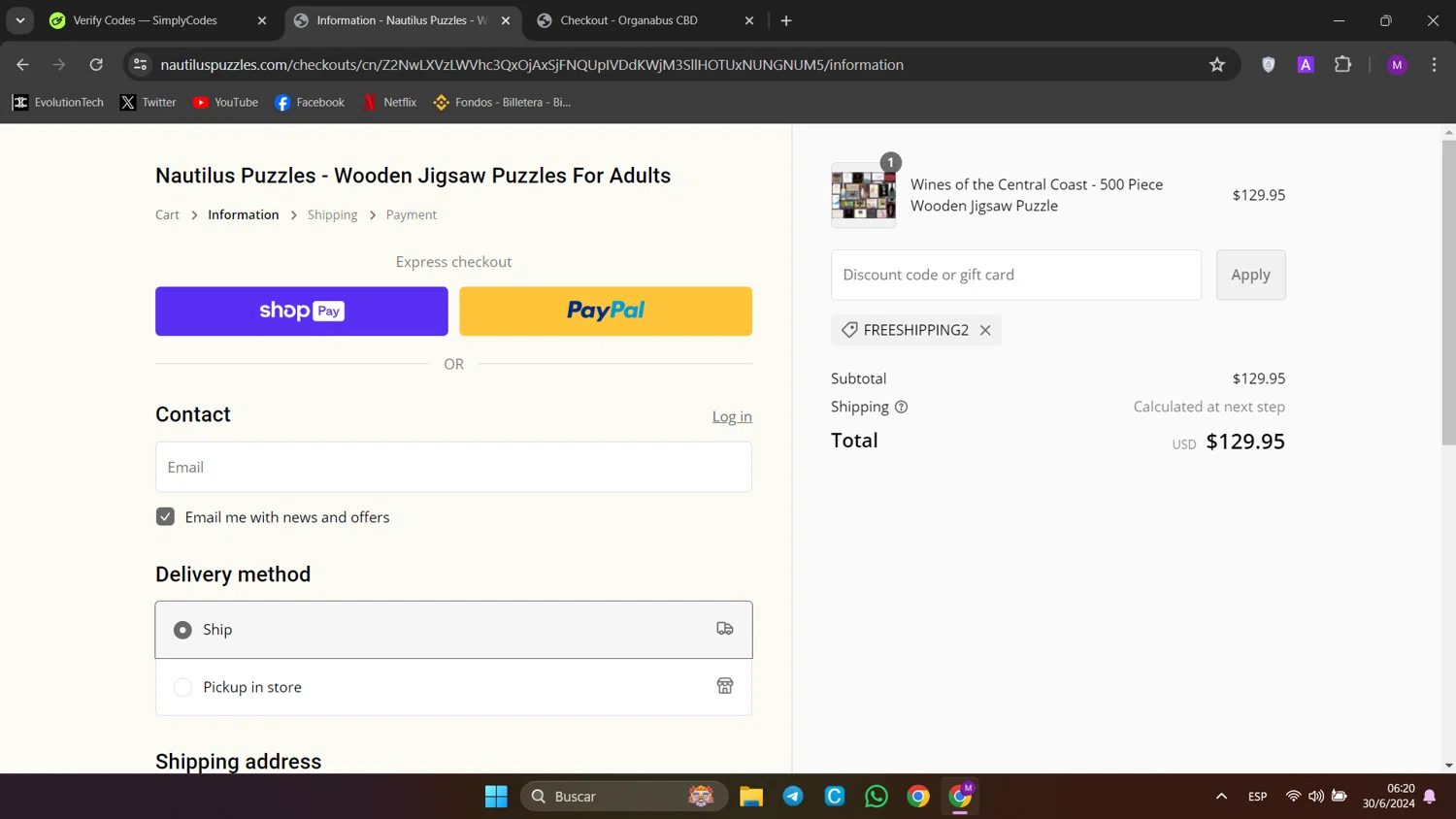Select the Information - Nautilus Puzzles tab
The width and height of the screenshot is (1456, 819).
(402, 20)
